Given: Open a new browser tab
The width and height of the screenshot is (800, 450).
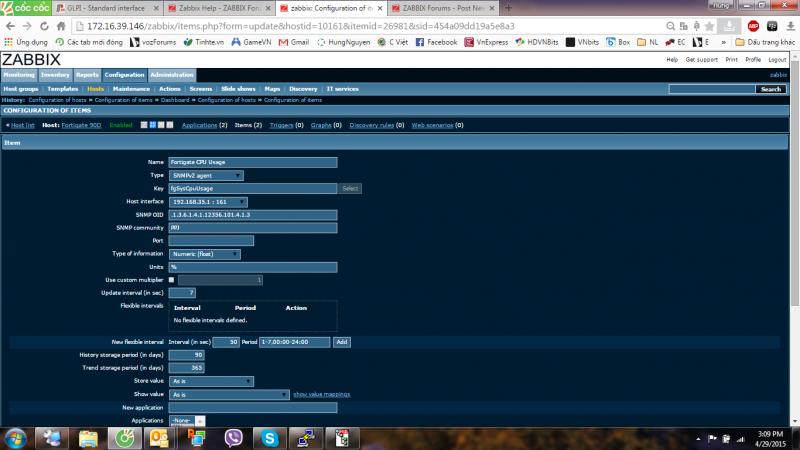Looking at the screenshot, I should coord(508,8).
